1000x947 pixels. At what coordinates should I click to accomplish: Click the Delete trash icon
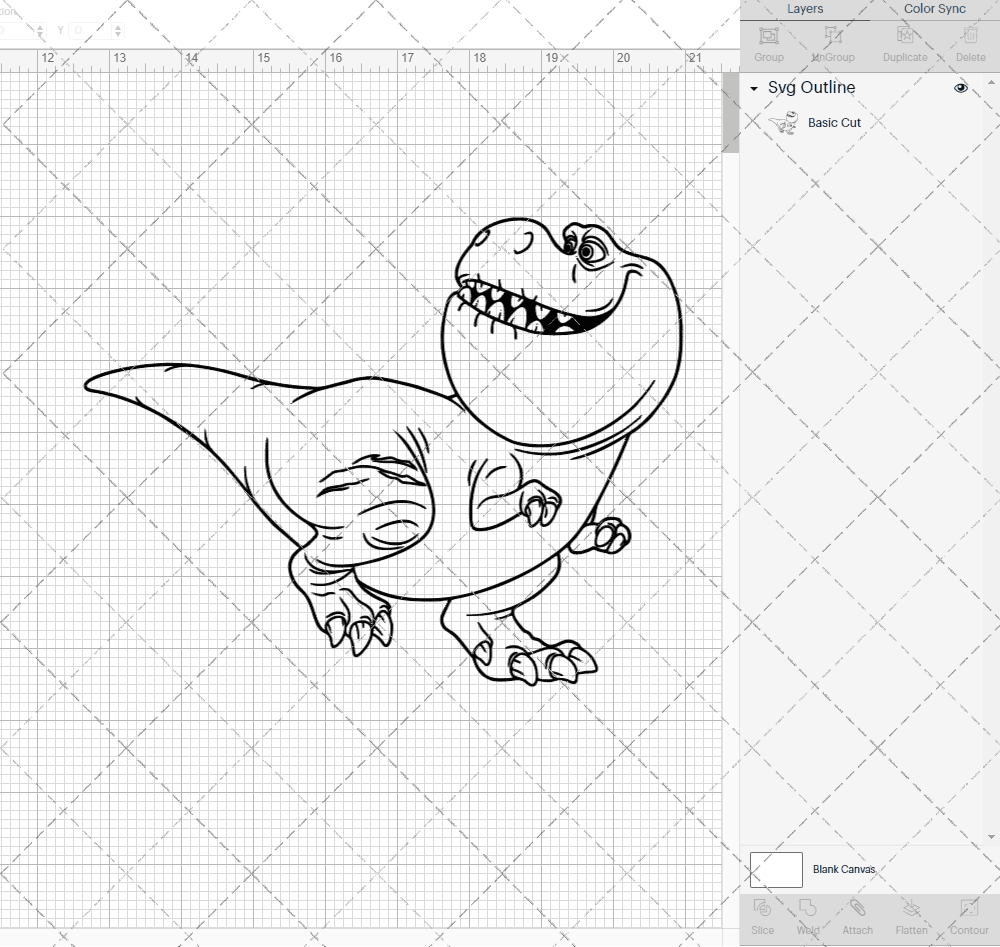point(970,35)
